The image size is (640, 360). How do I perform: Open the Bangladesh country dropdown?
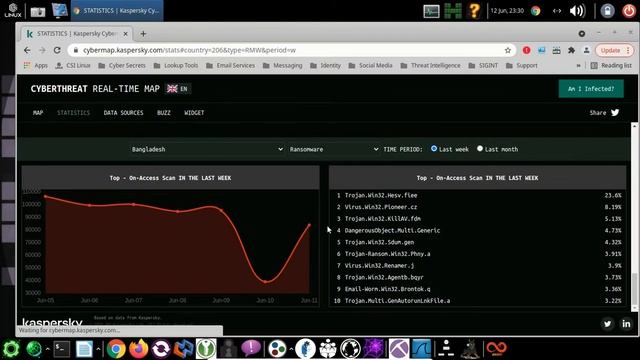207,149
